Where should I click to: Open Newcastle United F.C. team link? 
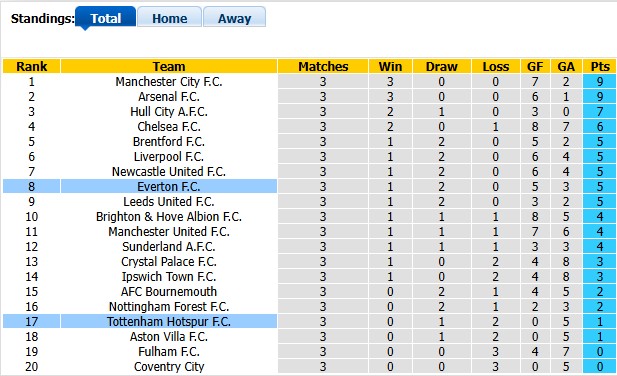pyautogui.click(x=169, y=171)
